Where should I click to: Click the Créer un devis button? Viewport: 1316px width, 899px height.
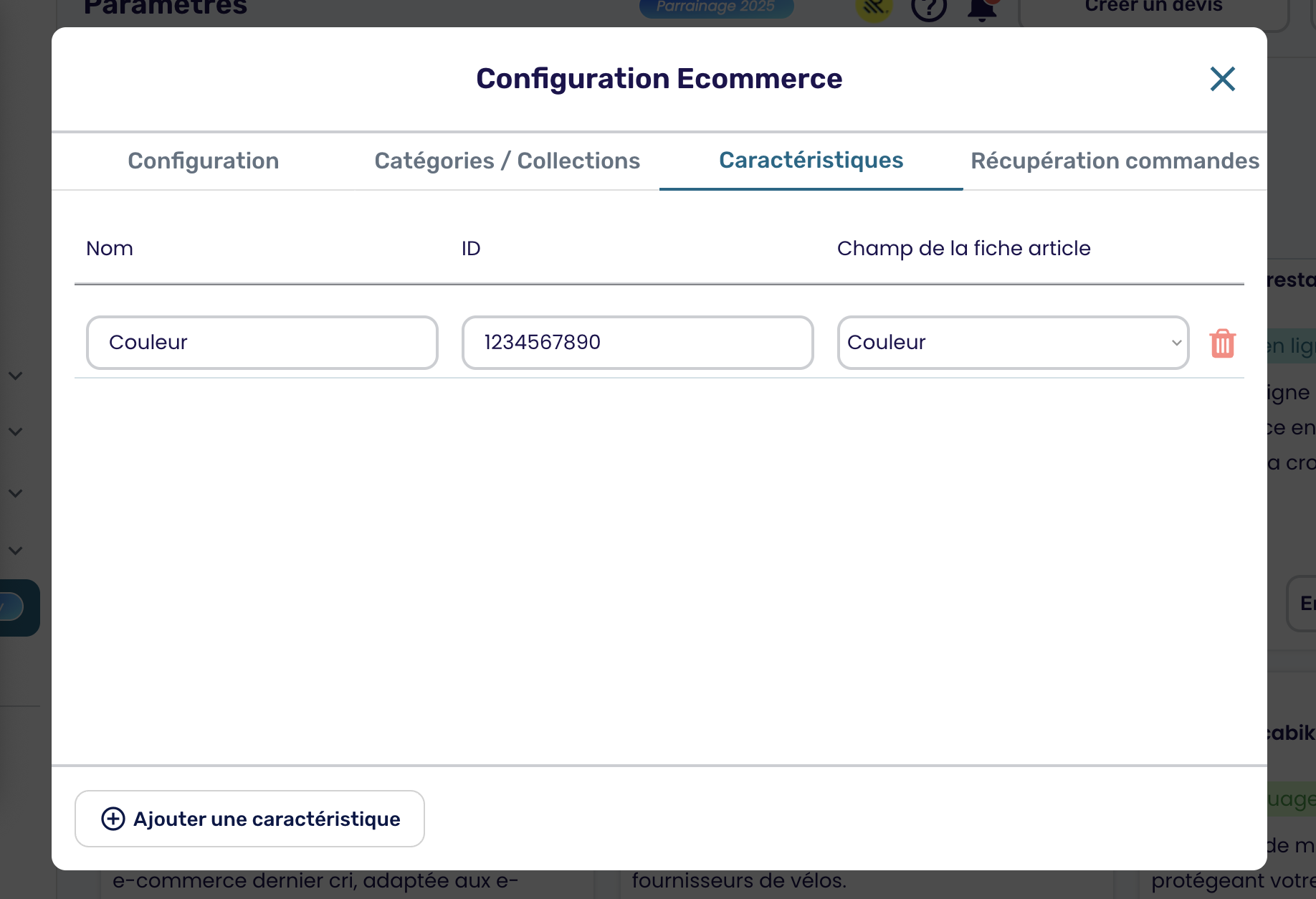(1153, 9)
